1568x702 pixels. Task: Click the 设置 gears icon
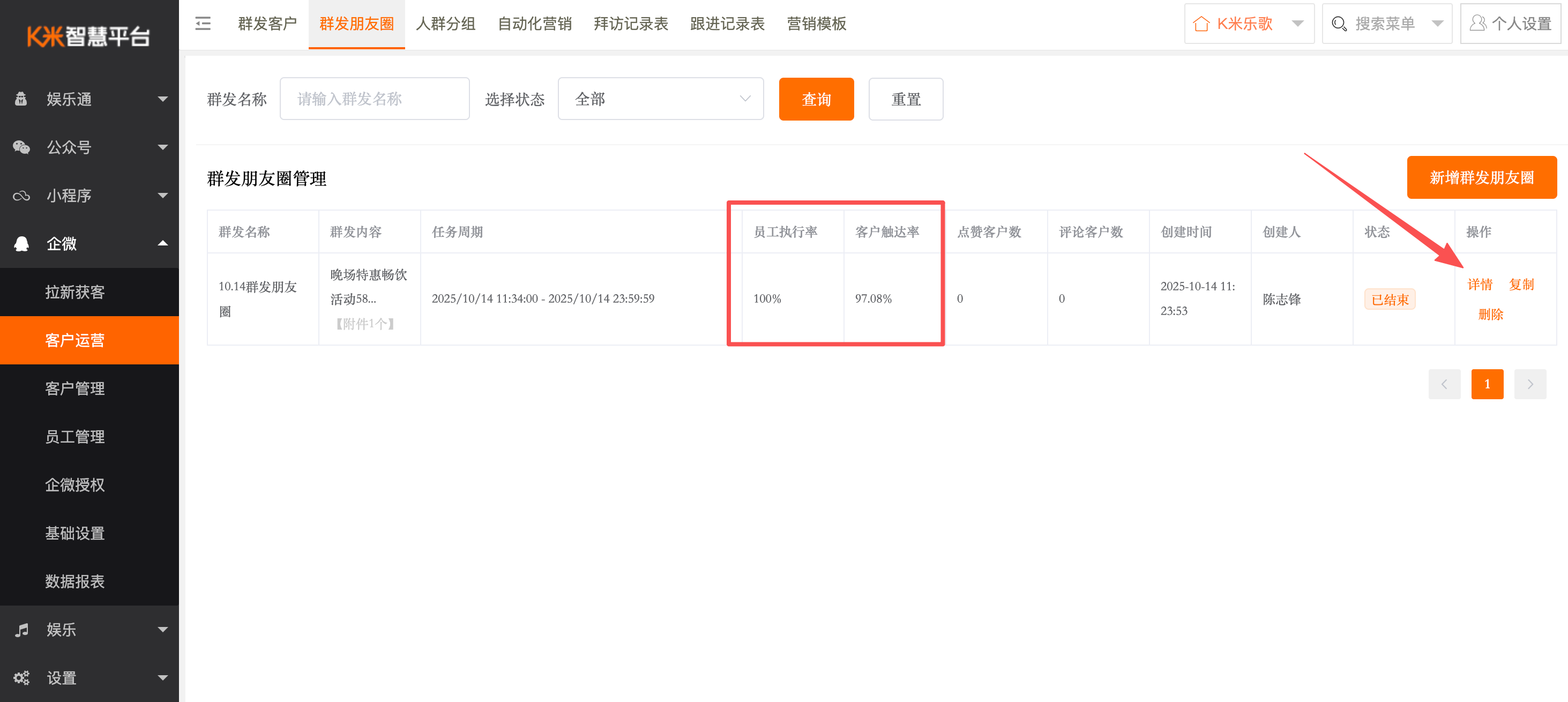(21, 678)
